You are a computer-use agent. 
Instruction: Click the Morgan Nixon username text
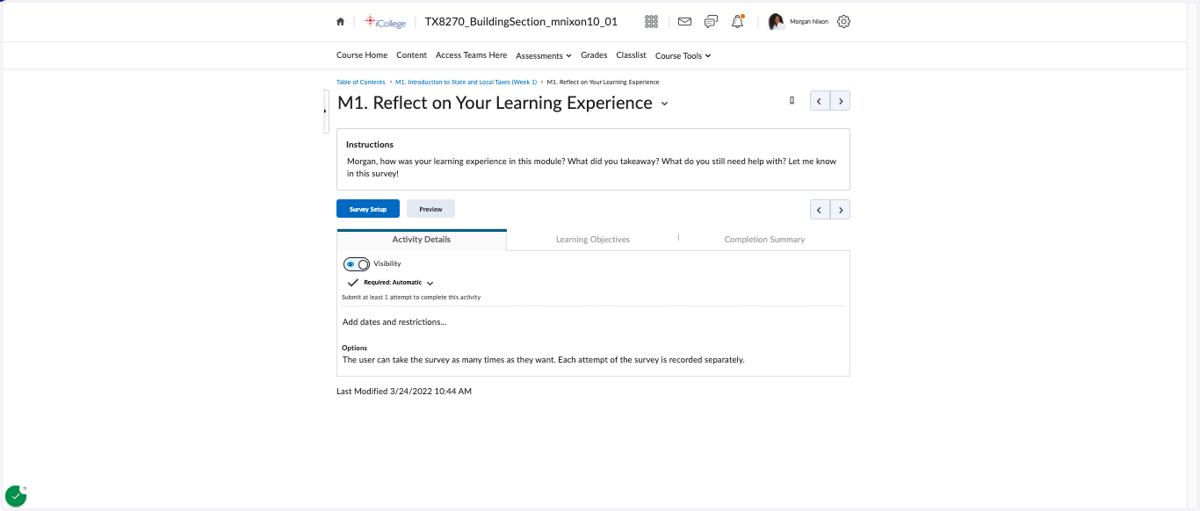[809, 21]
